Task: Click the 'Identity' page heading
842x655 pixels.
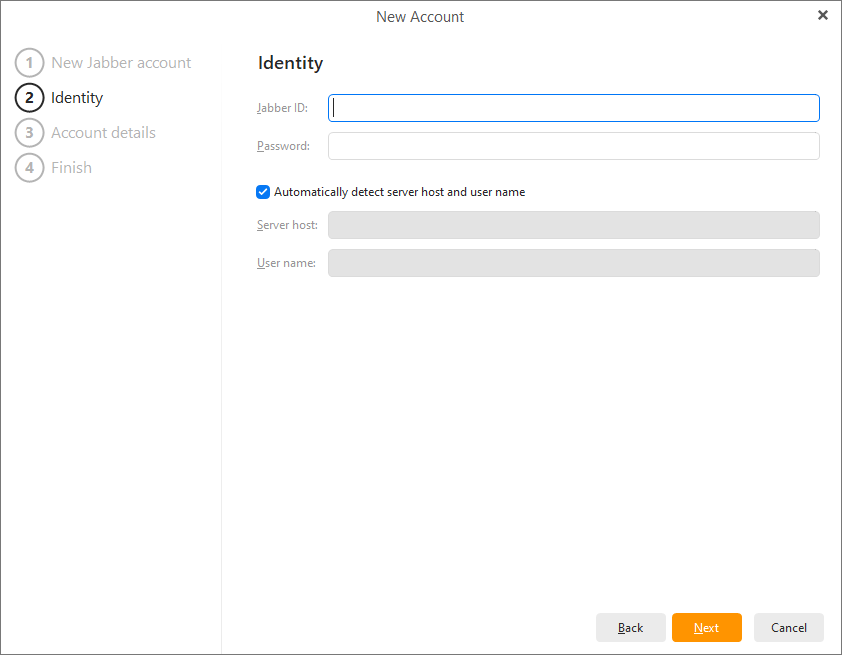Action: tap(290, 63)
